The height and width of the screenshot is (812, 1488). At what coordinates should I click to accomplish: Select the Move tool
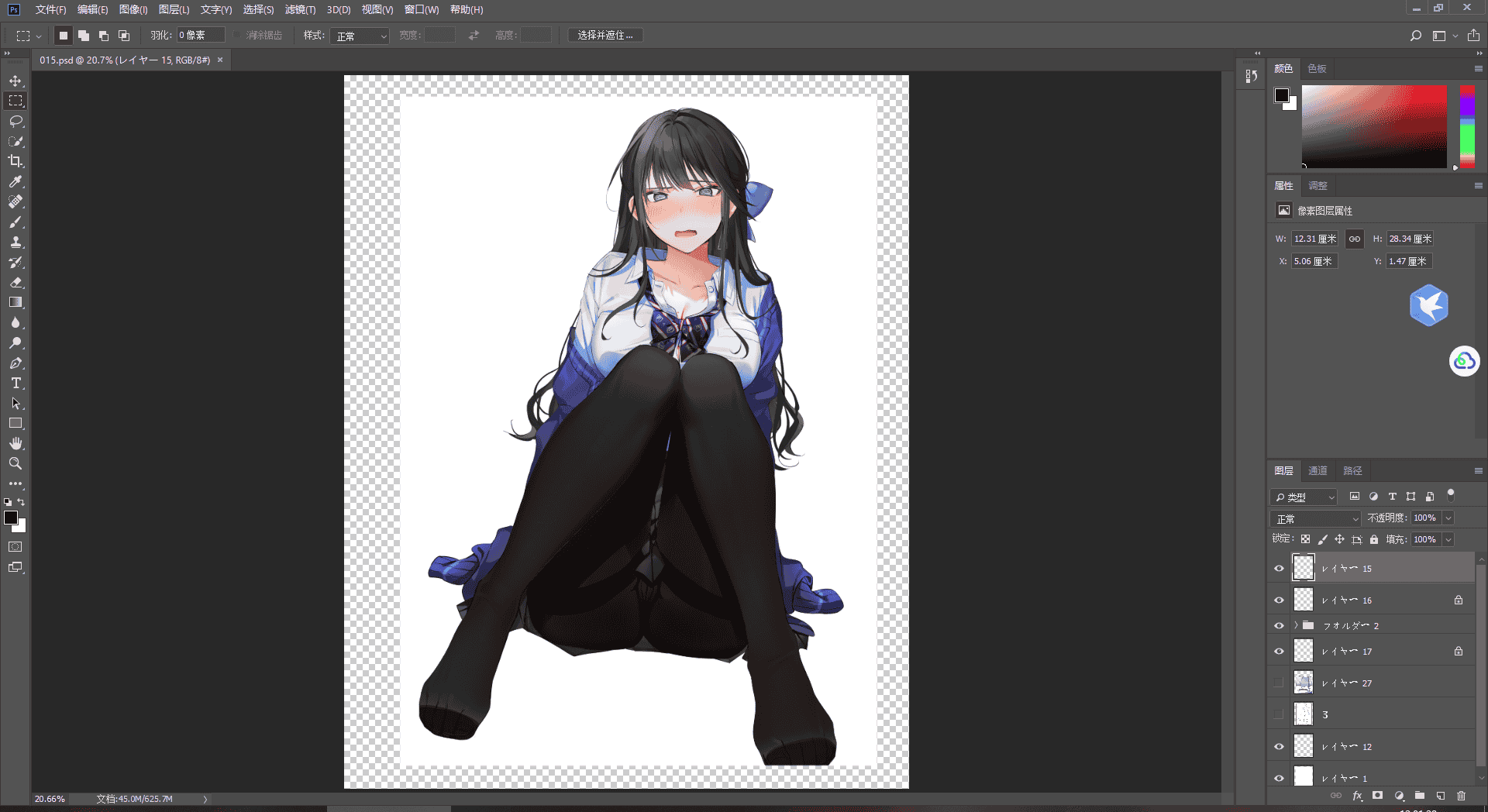click(15, 81)
